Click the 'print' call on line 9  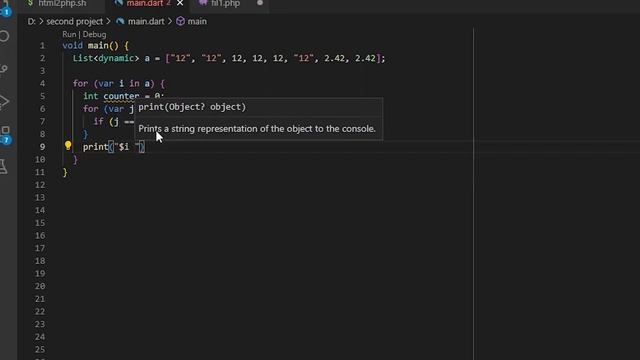(96, 147)
